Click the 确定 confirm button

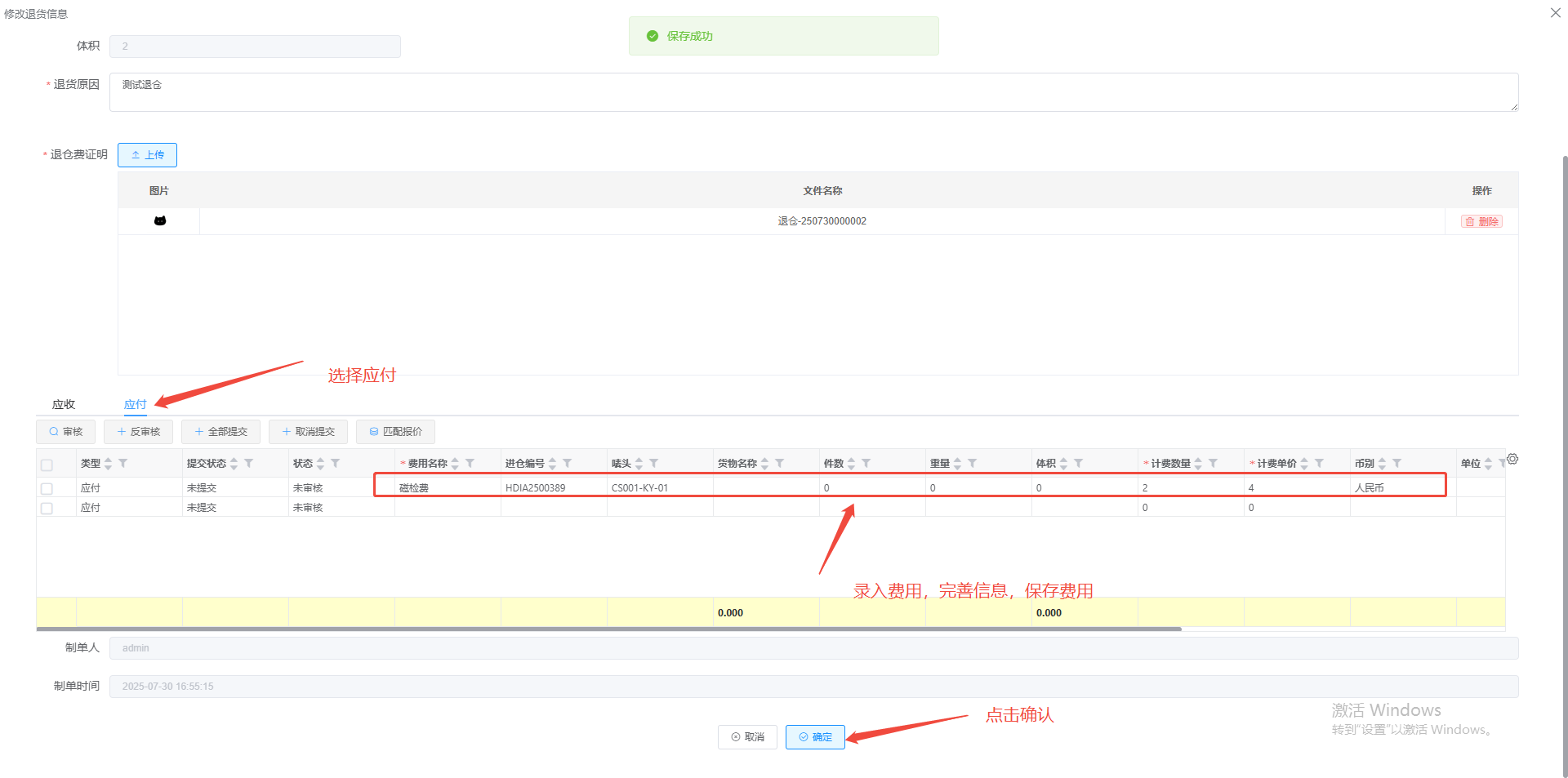815,737
